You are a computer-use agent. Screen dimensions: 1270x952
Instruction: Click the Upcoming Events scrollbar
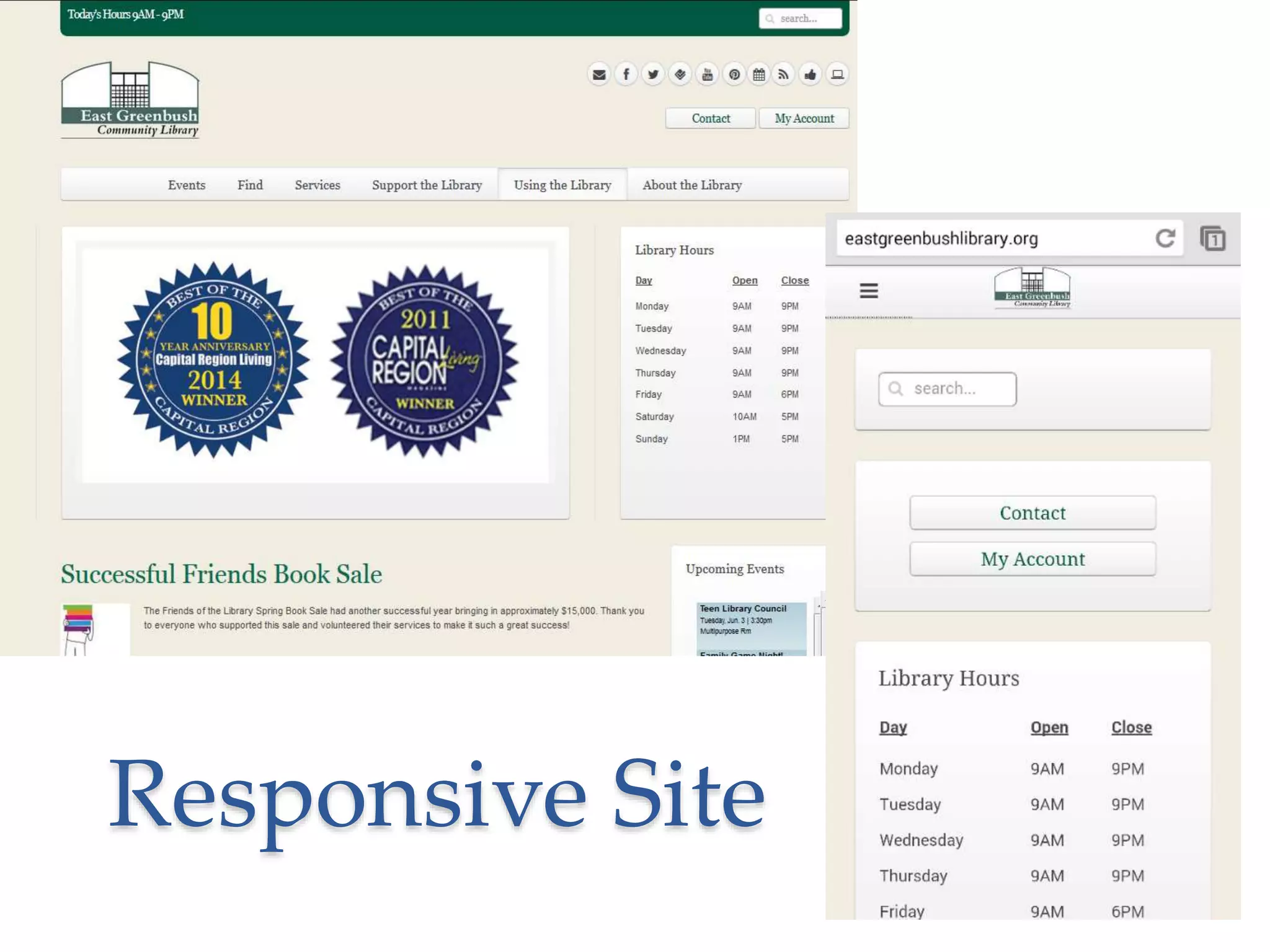click(818, 626)
